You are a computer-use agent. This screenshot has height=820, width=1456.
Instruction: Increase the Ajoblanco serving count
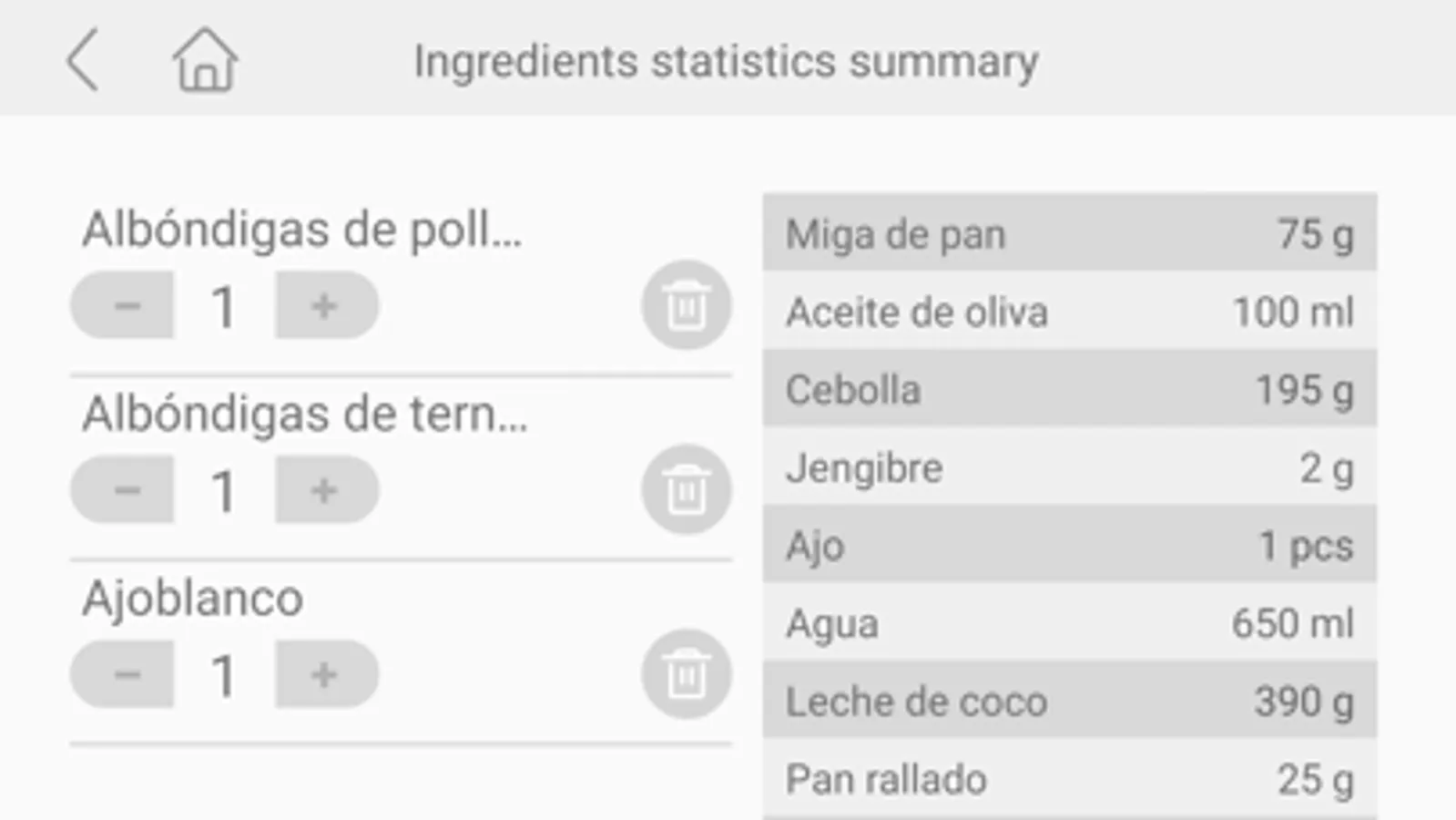pos(324,674)
